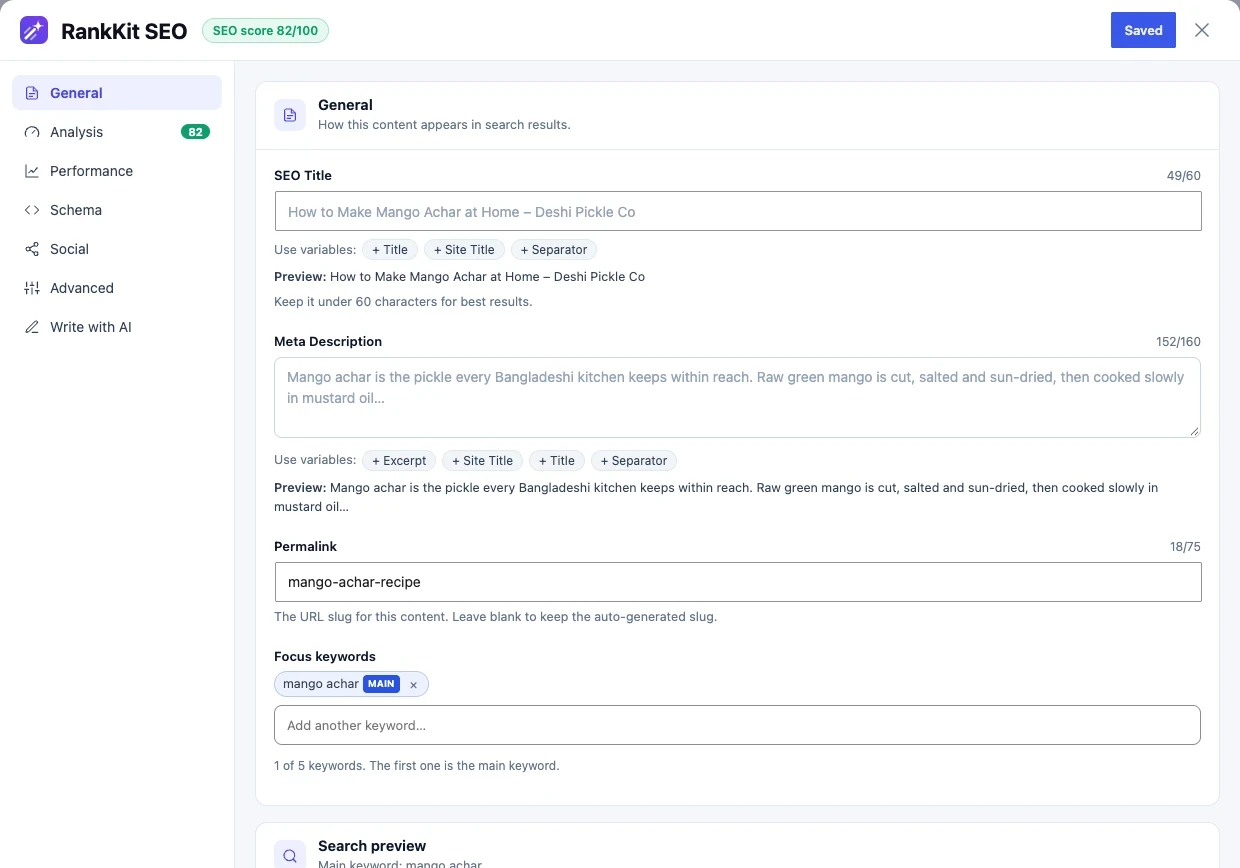Insert + Excerpt variable into Meta Description

pyautogui.click(x=399, y=461)
